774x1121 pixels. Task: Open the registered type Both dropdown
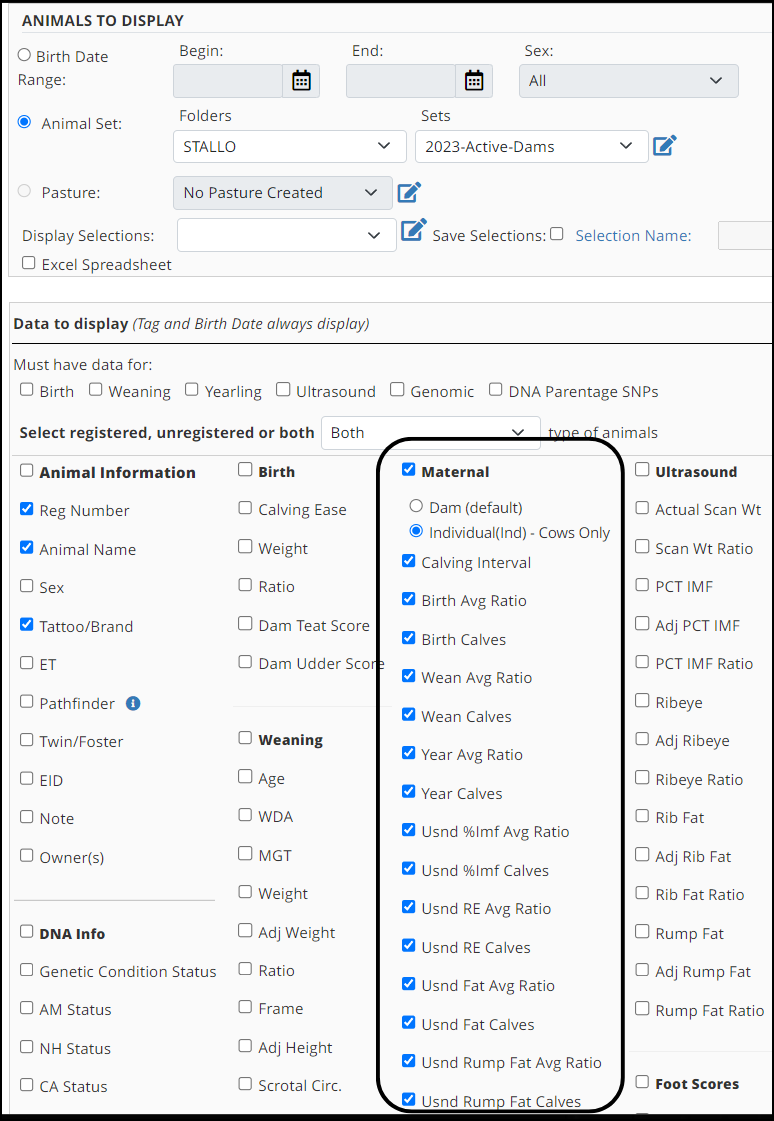click(431, 433)
